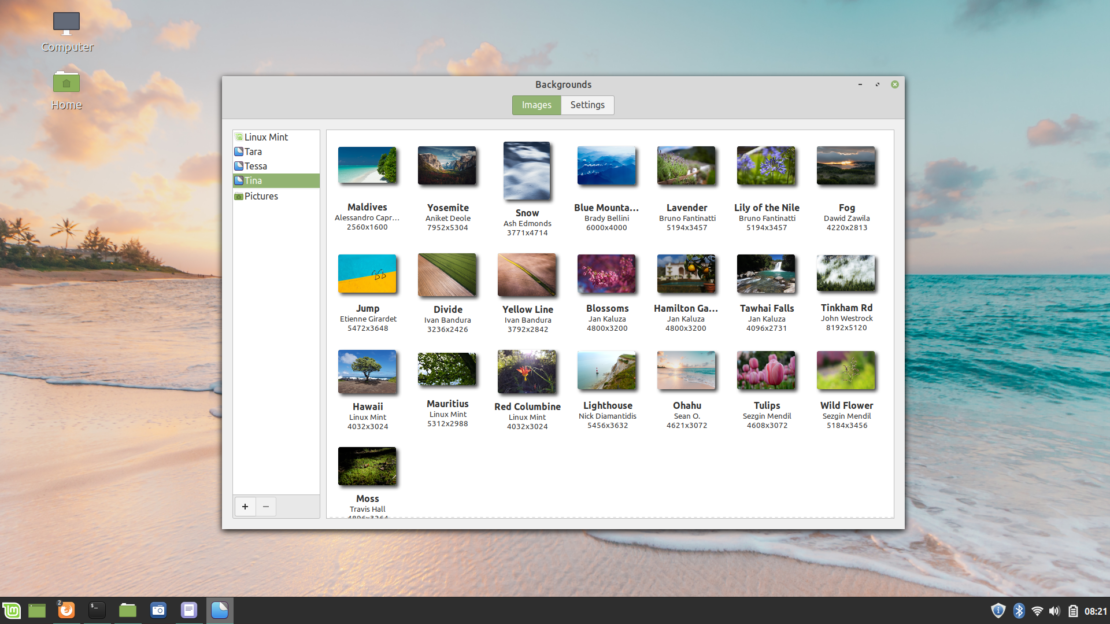This screenshot has height=624, width=1110.
Task: Choose the Hawaii wallpaper thumbnail
Action: click(367, 371)
